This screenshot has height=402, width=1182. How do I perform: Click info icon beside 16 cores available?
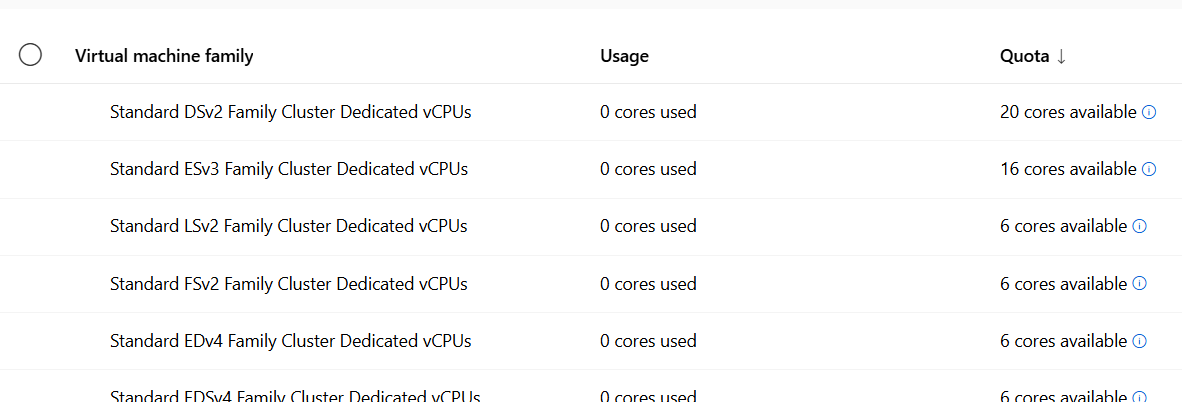pos(1149,170)
